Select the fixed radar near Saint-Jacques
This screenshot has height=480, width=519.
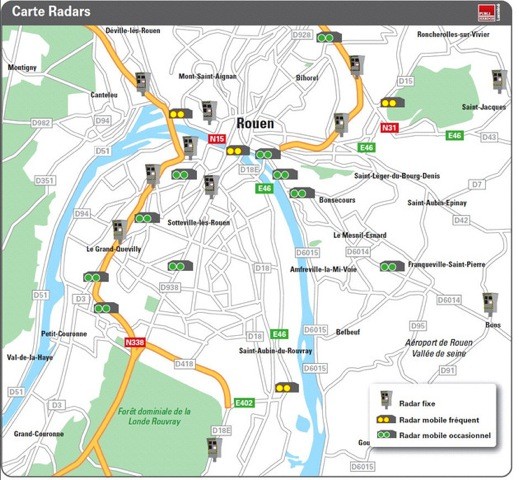(499, 81)
